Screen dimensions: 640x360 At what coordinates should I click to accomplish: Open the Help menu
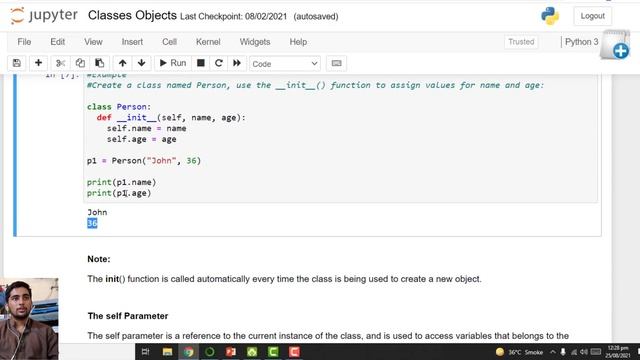point(298,42)
